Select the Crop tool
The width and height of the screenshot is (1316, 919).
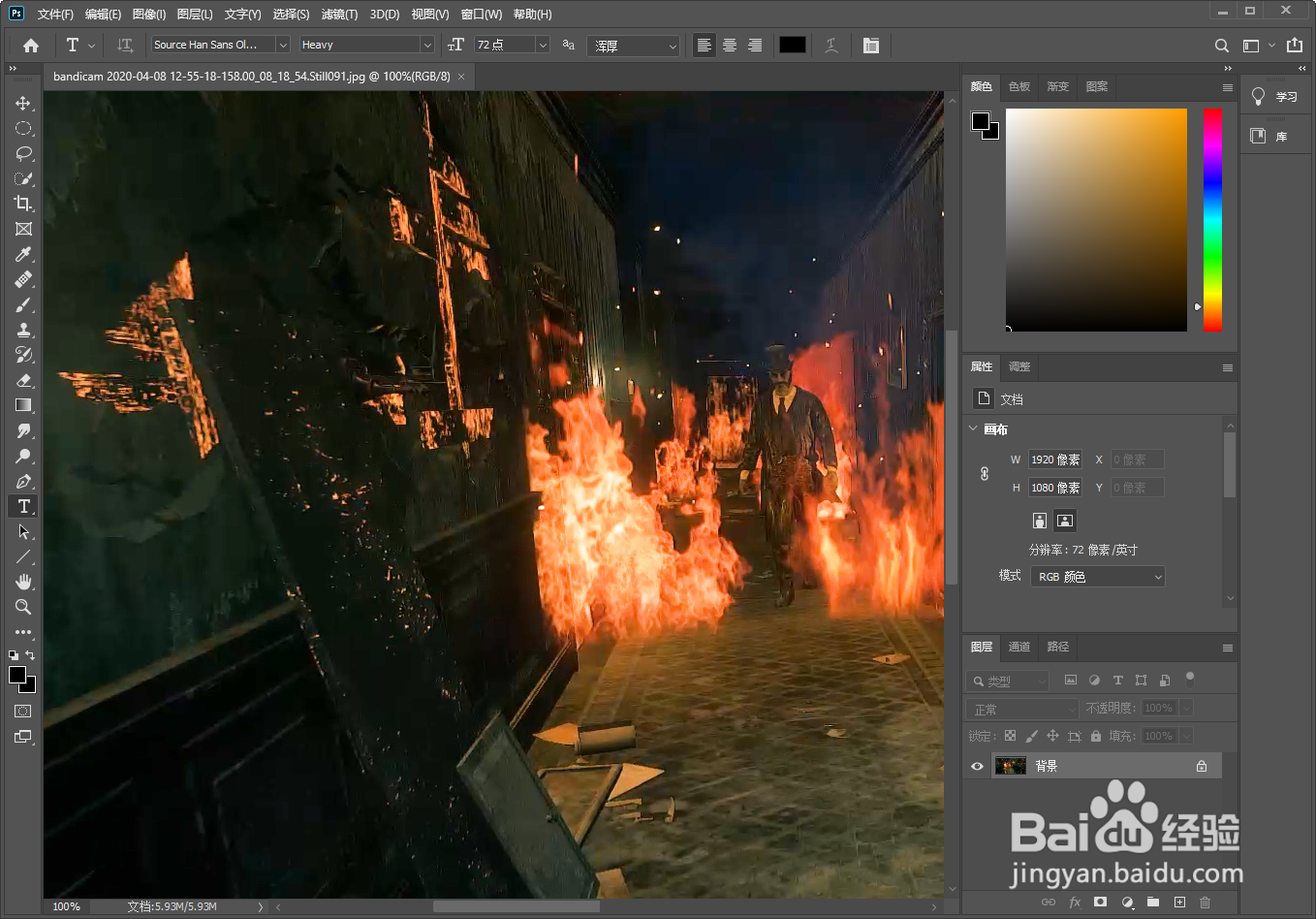pos(23,204)
